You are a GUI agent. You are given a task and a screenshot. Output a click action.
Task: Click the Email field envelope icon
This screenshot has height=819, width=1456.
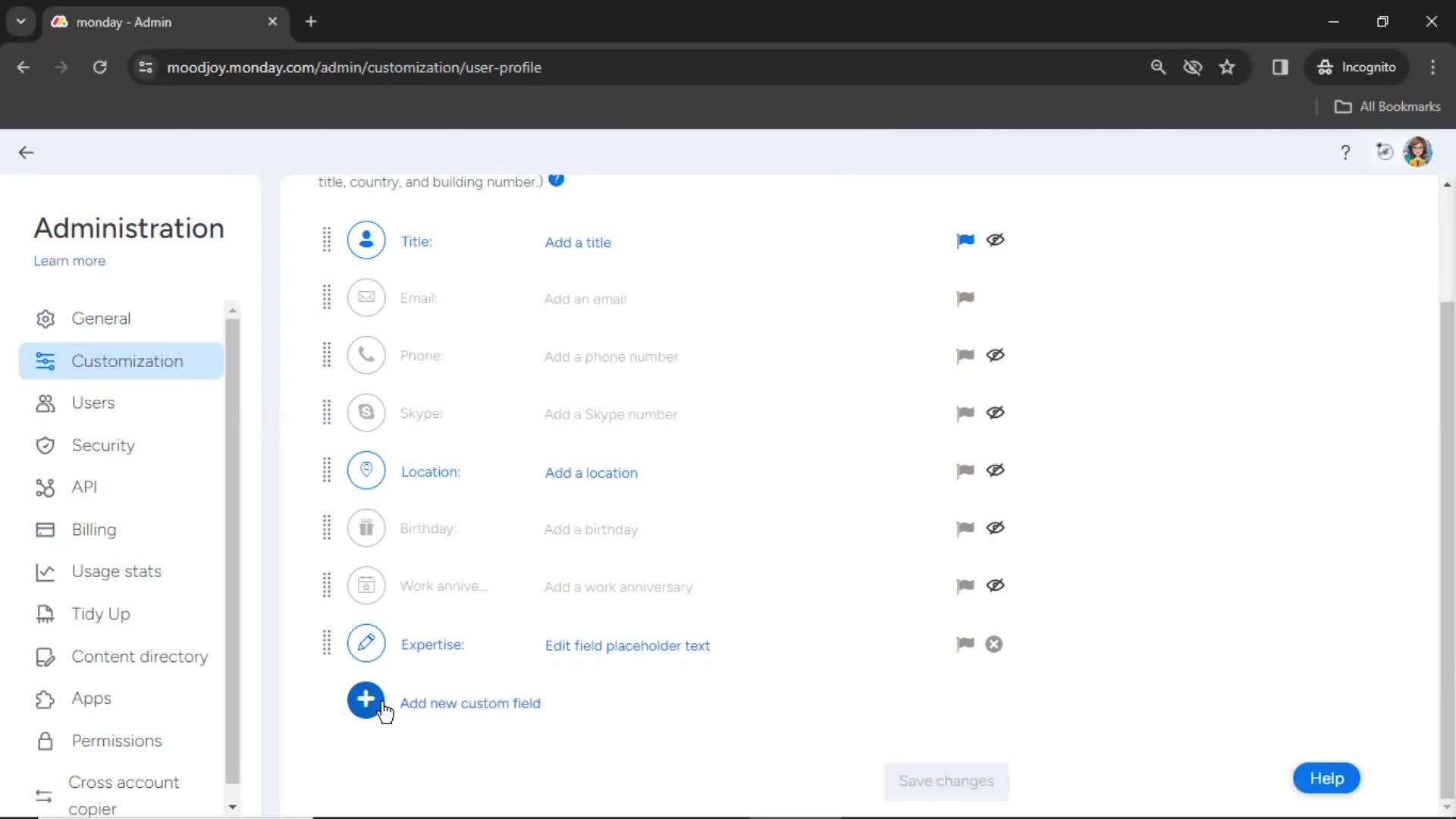point(366,297)
